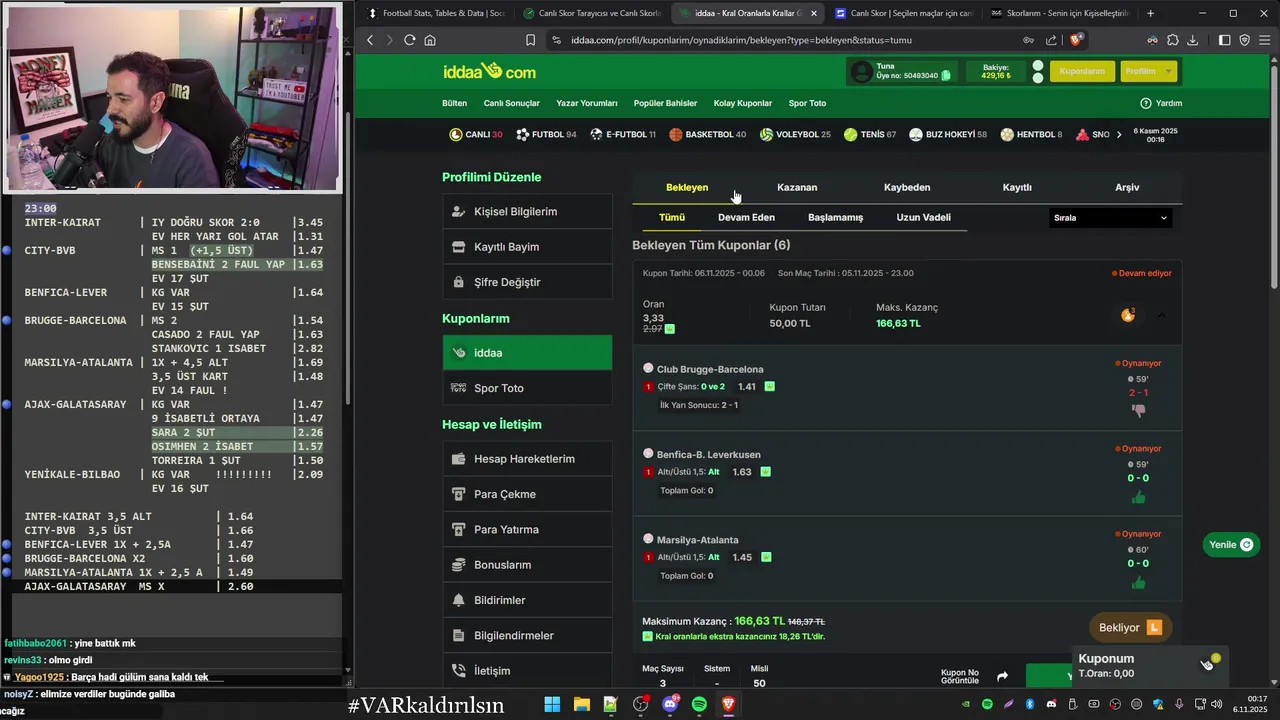Open the Sırala sort dropdown
The height and width of the screenshot is (720, 1280).
1110,218
